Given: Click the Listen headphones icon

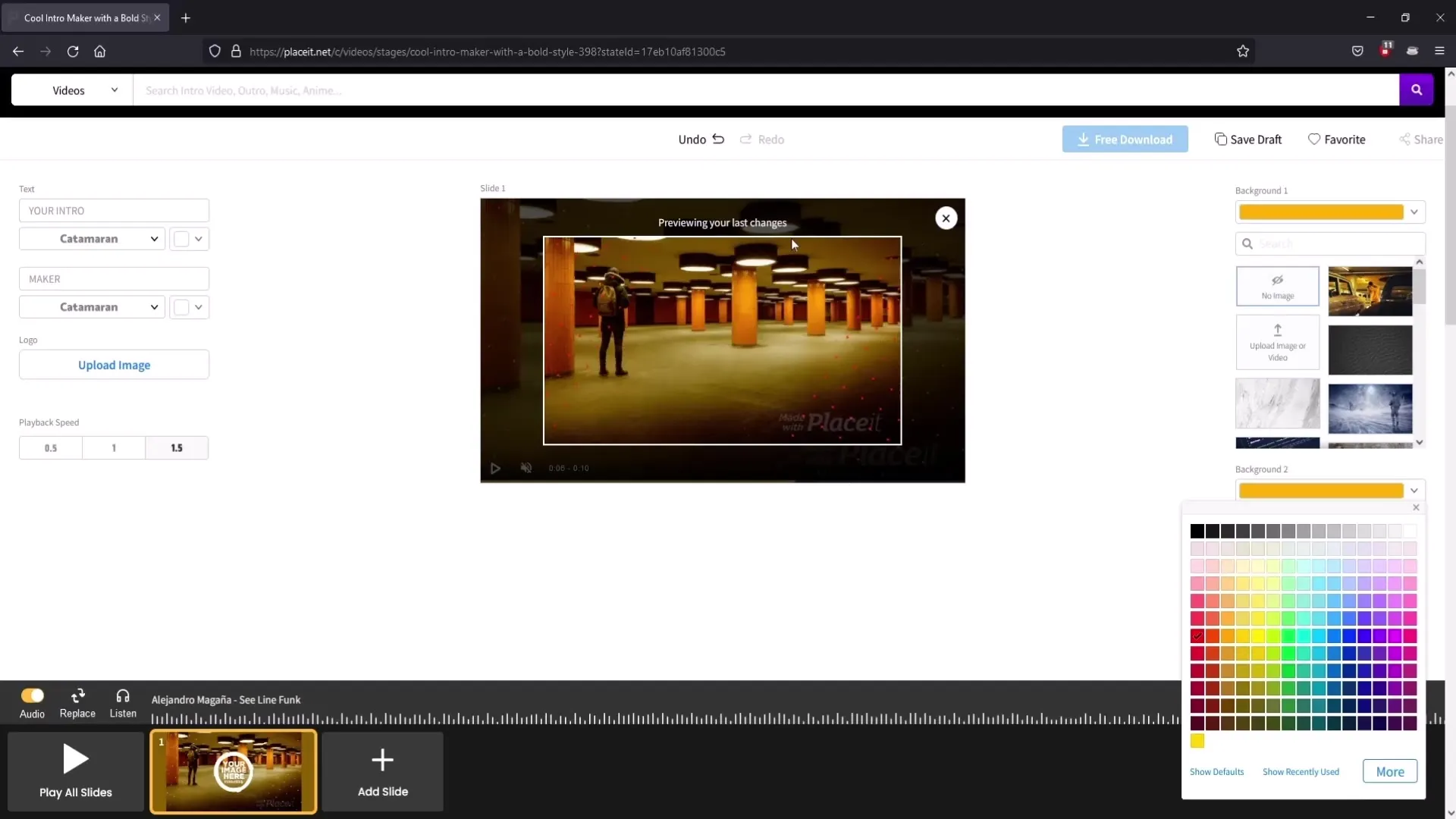Looking at the screenshot, I should click(x=123, y=695).
